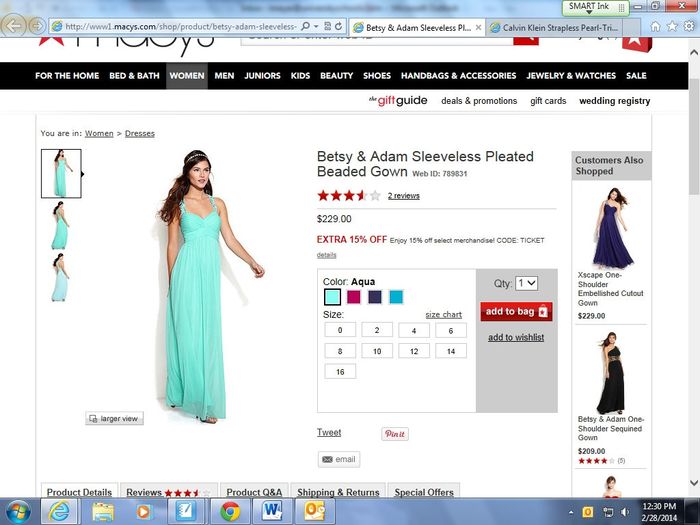The height and width of the screenshot is (525, 700).
Task: Click the Tweet link
Action: 329,432
